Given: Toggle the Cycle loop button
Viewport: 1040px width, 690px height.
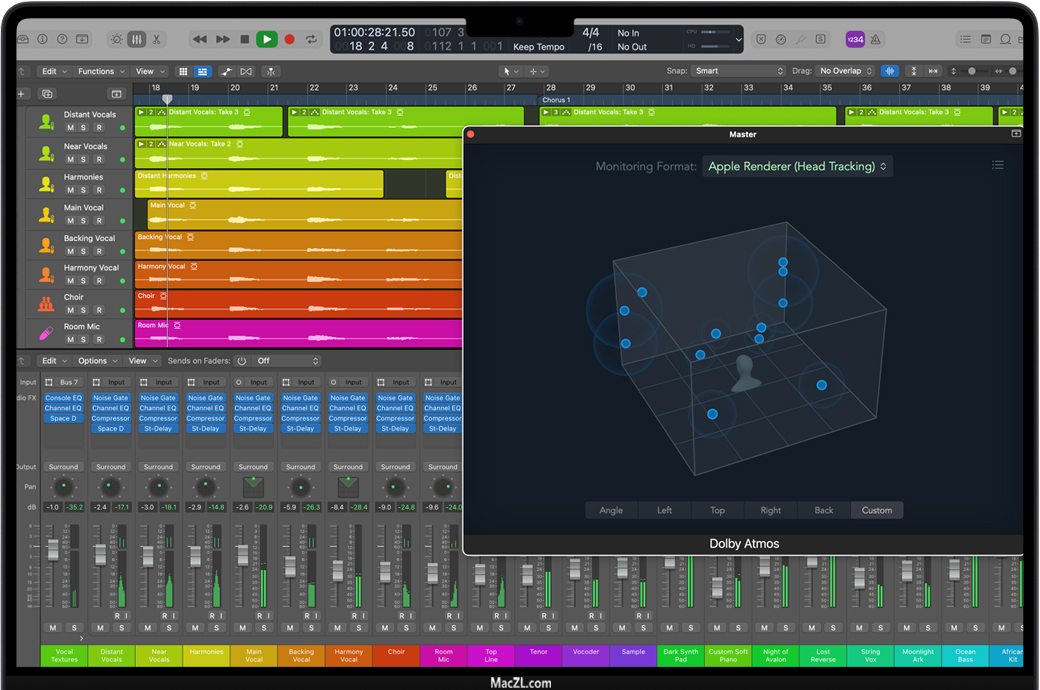Looking at the screenshot, I should (x=312, y=39).
